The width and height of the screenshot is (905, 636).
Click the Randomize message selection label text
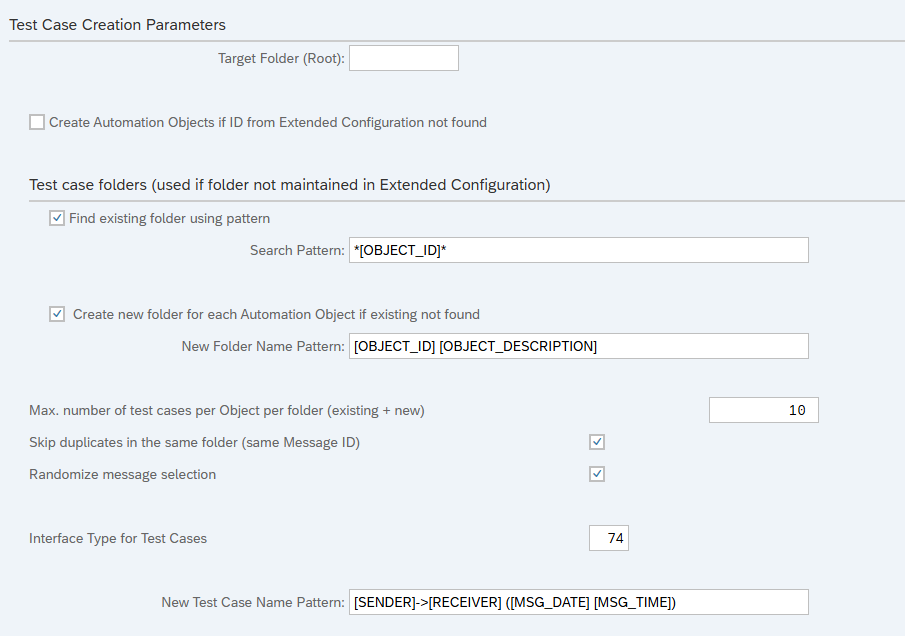pyautogui.click(x=122, y=474)
